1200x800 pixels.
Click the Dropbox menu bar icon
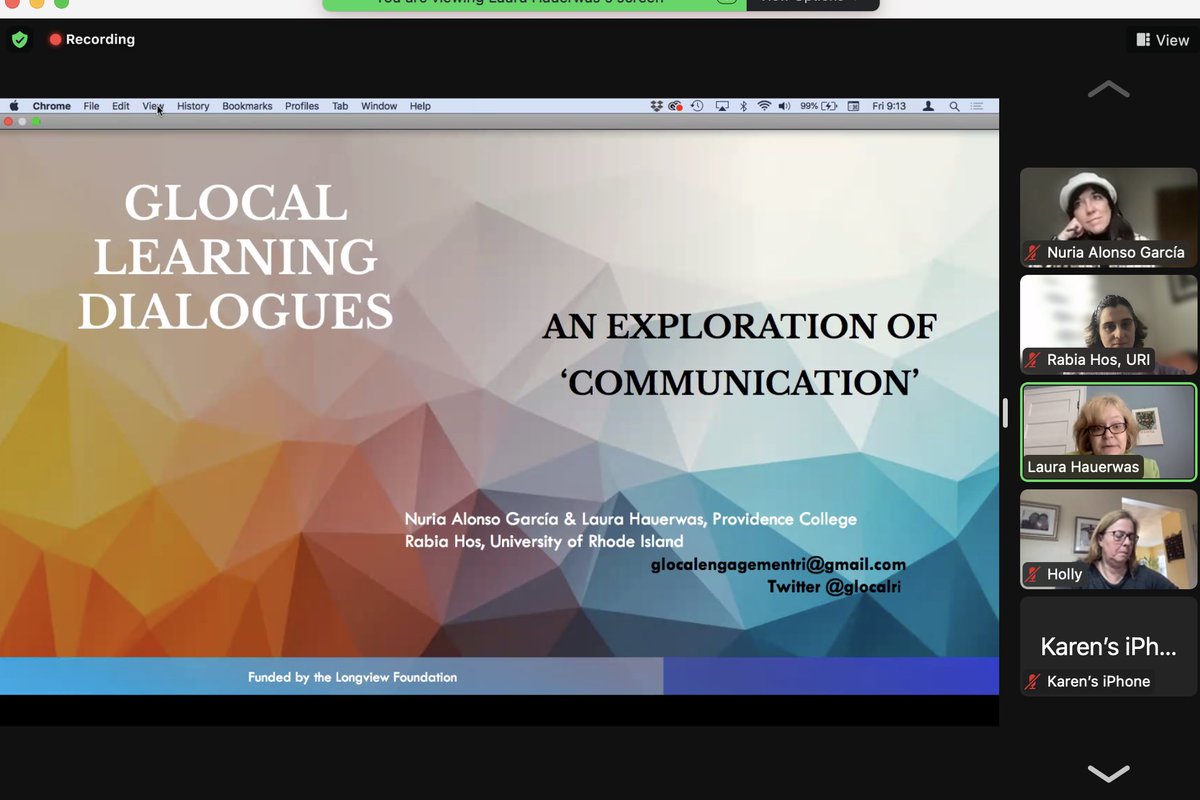(x=656, y=106)
